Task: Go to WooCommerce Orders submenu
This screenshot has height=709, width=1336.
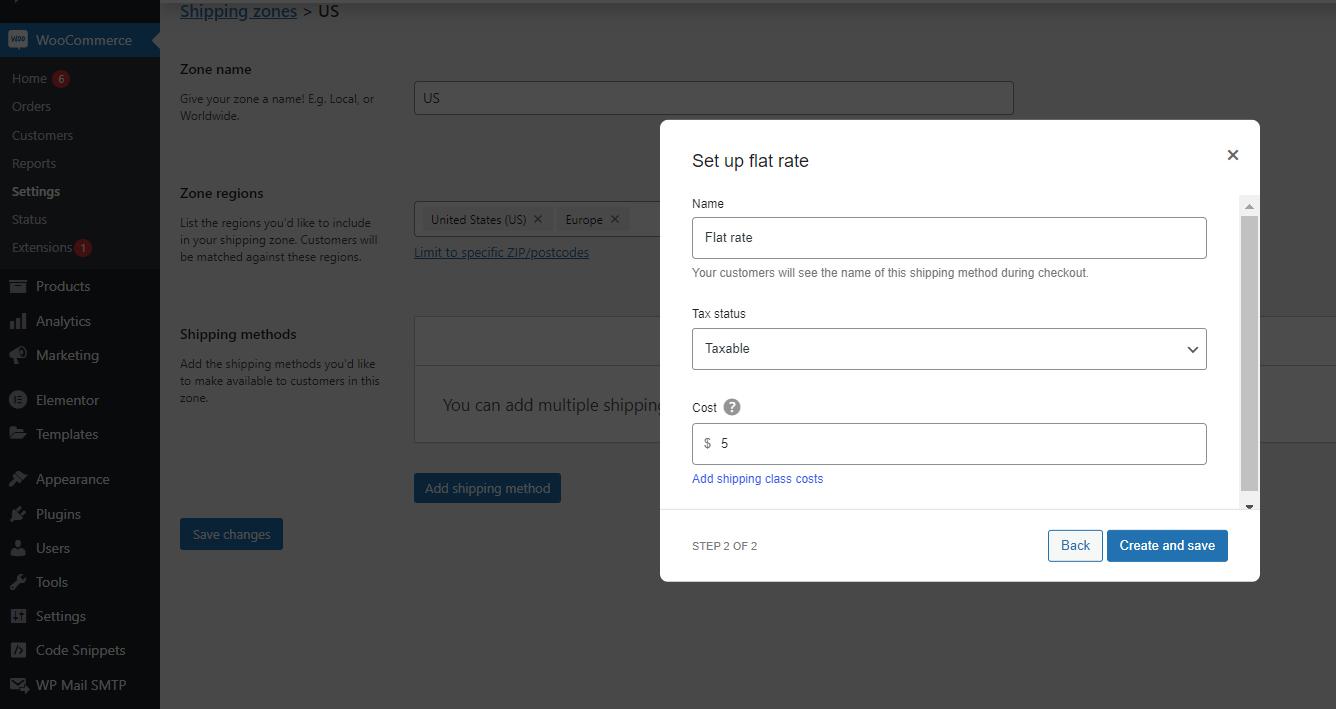Action: pyautogui.click(x=31, y=106)
